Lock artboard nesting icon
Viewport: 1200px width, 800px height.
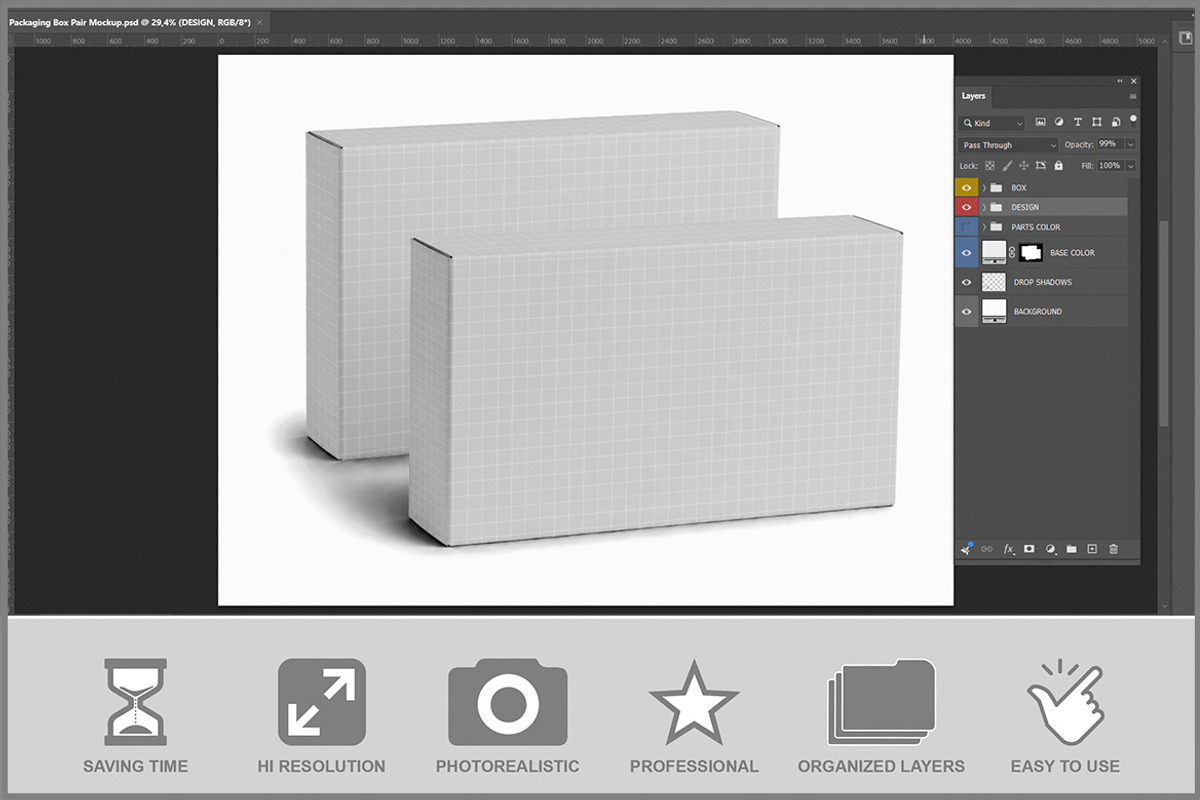coord(1041,166)
